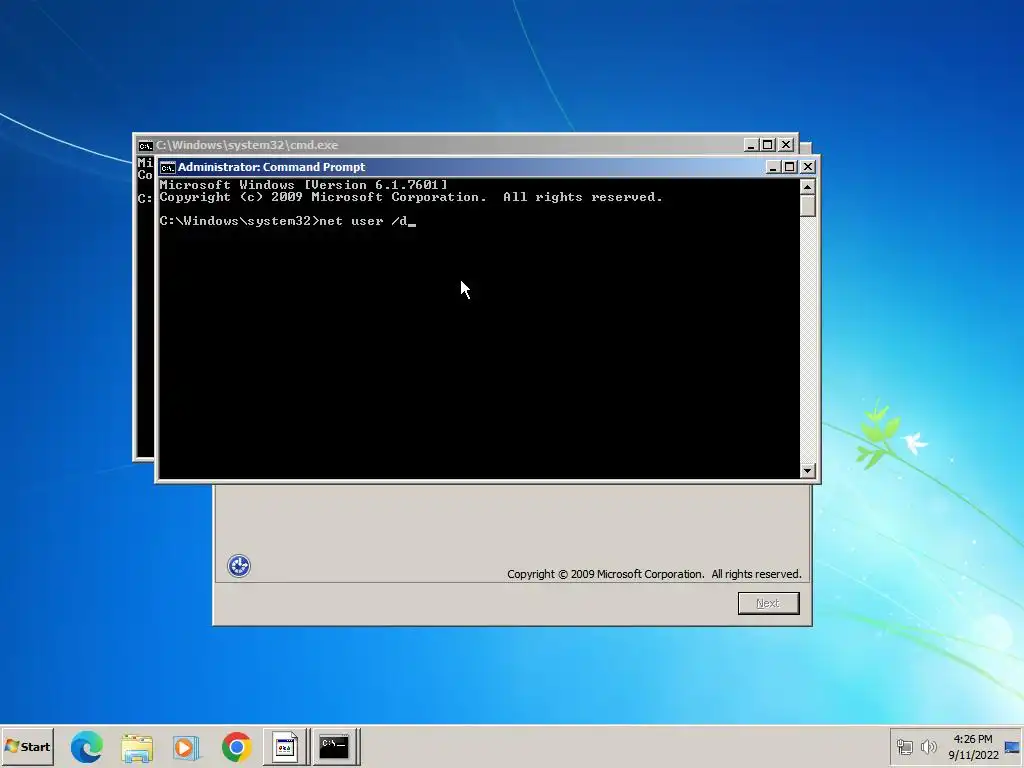Click the setup dialog copyright notice text
Viewport: 1024px width, 768px height.
pyautogui.click(x=654, y=574)
